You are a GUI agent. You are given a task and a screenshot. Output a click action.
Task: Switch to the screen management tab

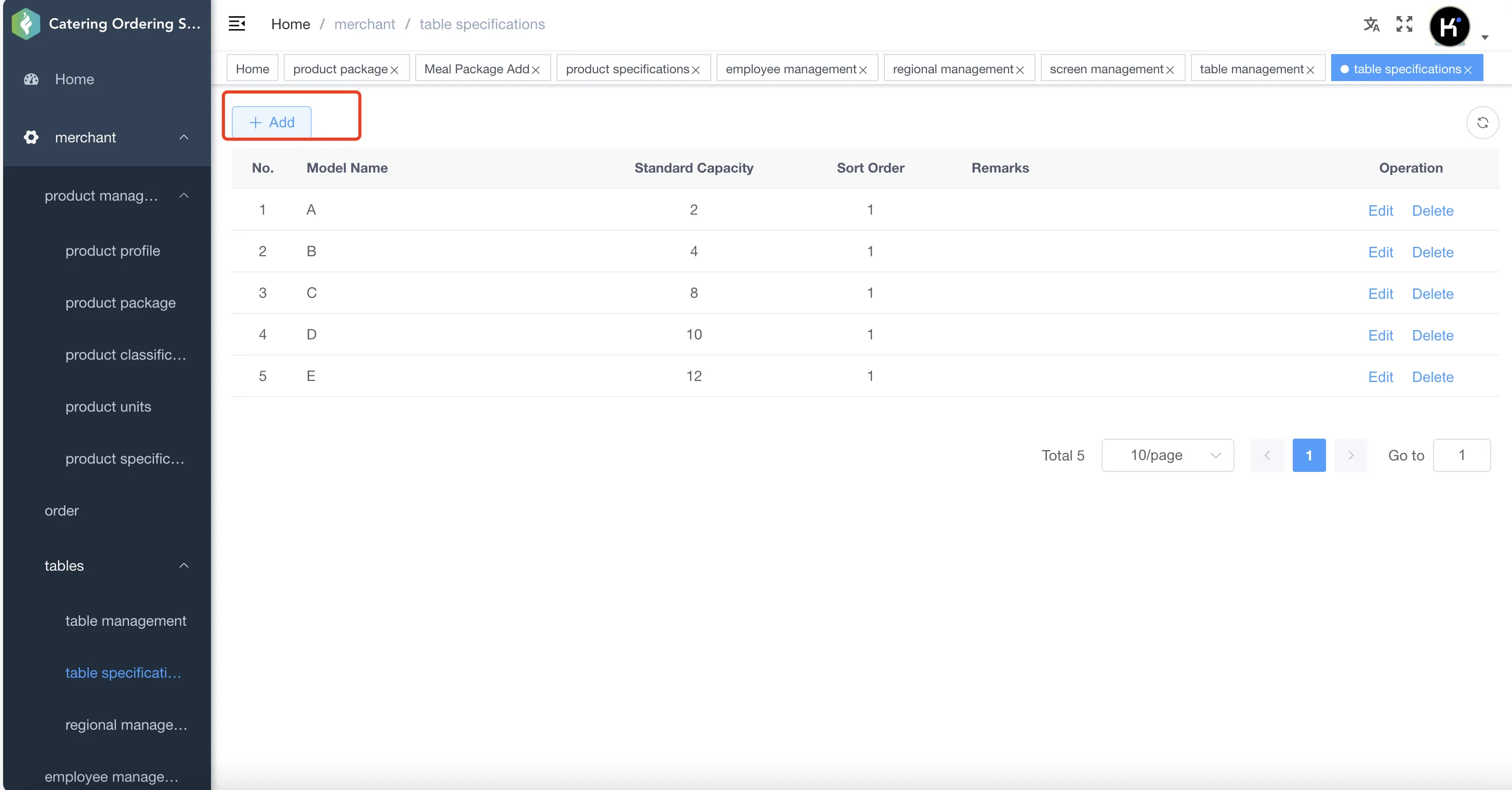[1106, 69]
